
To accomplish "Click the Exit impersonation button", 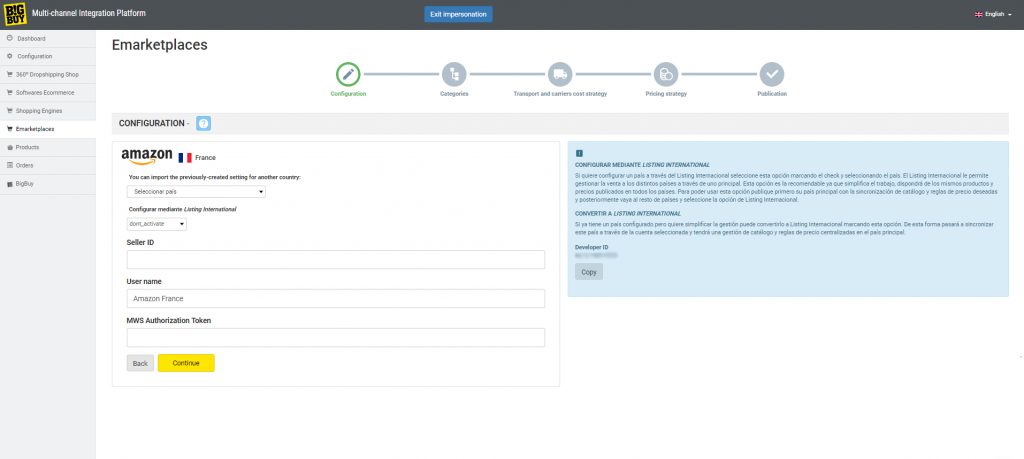I will tap(458, 14).
